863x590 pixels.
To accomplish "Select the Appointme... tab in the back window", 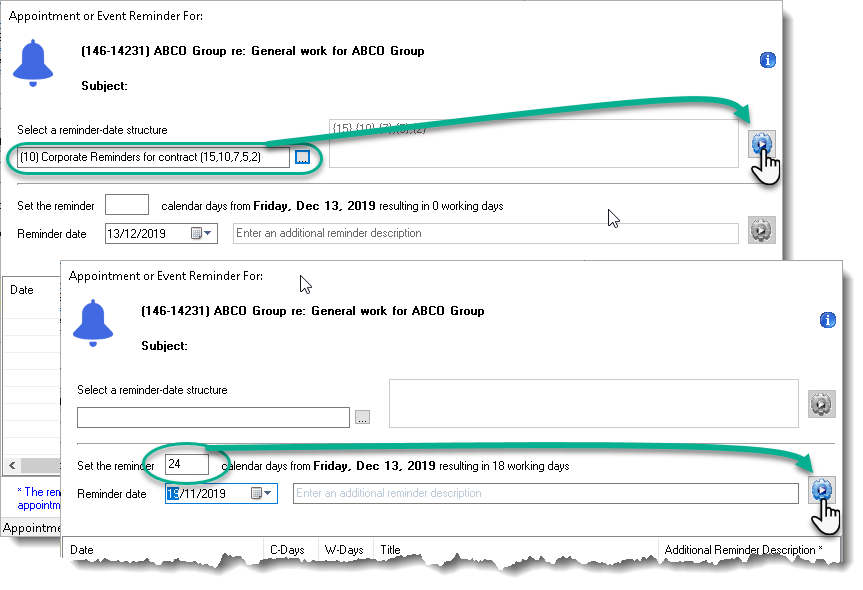I will (x=31, y=528).
